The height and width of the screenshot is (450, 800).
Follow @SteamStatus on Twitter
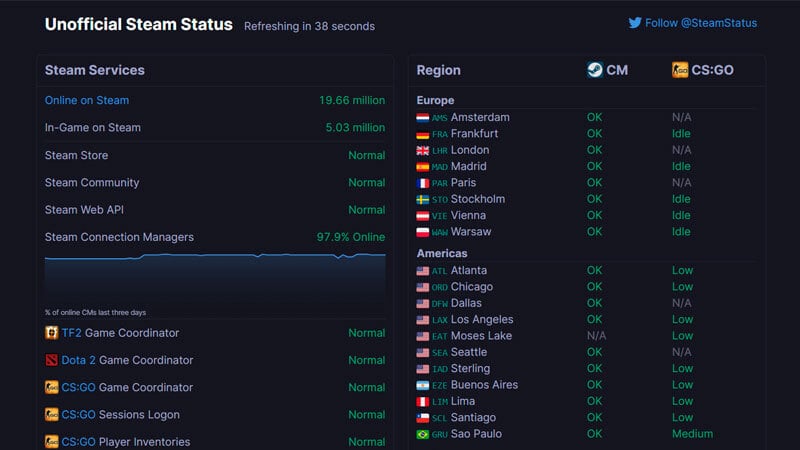[701, 23]
